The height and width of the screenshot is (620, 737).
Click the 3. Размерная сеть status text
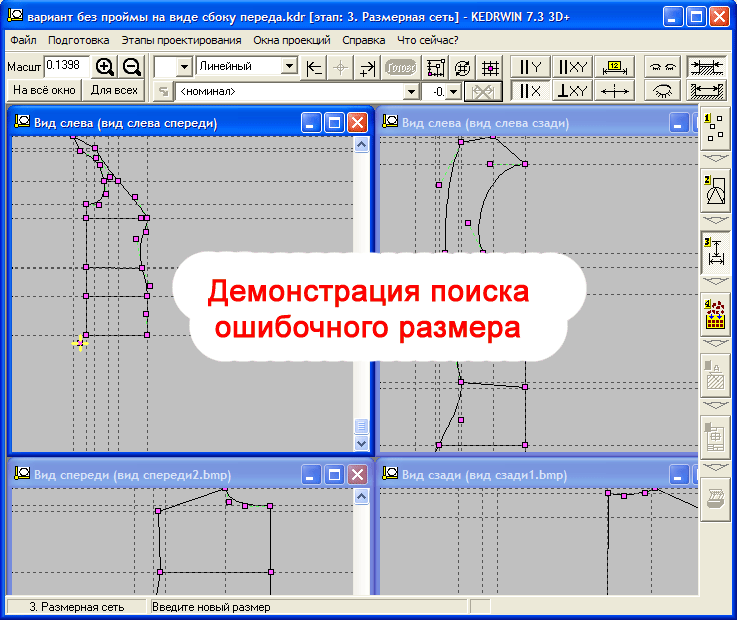[x=77, y=607]
